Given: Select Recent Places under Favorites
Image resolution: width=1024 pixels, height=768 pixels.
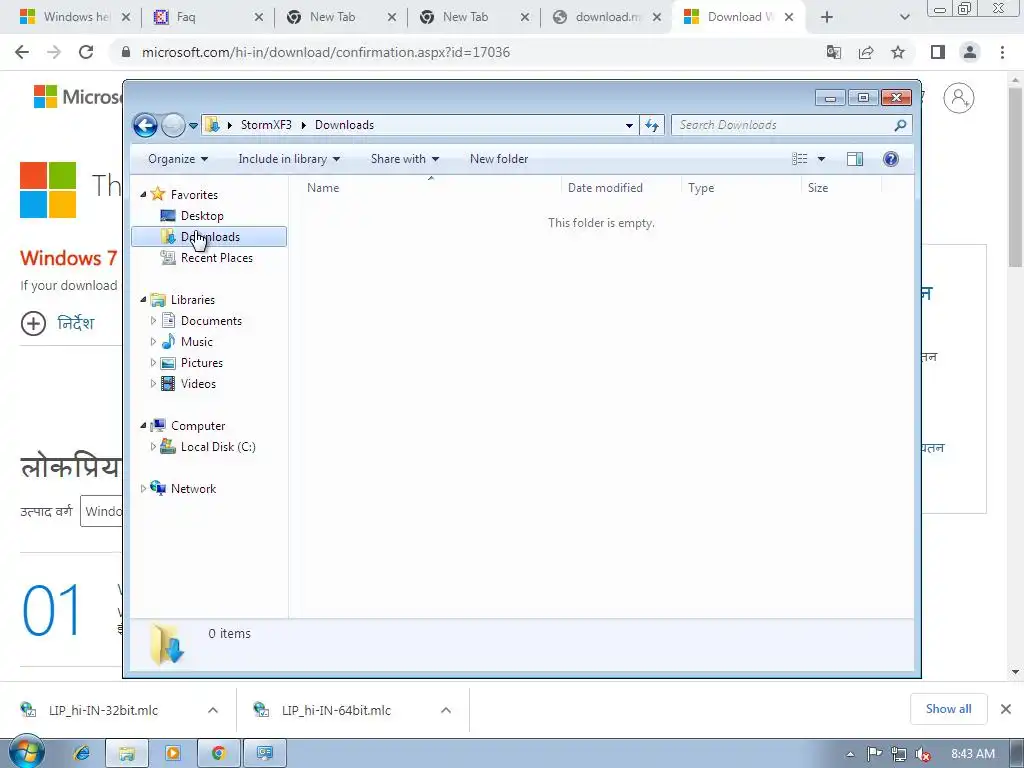Looking at the screenshot, I should (216, 258).
